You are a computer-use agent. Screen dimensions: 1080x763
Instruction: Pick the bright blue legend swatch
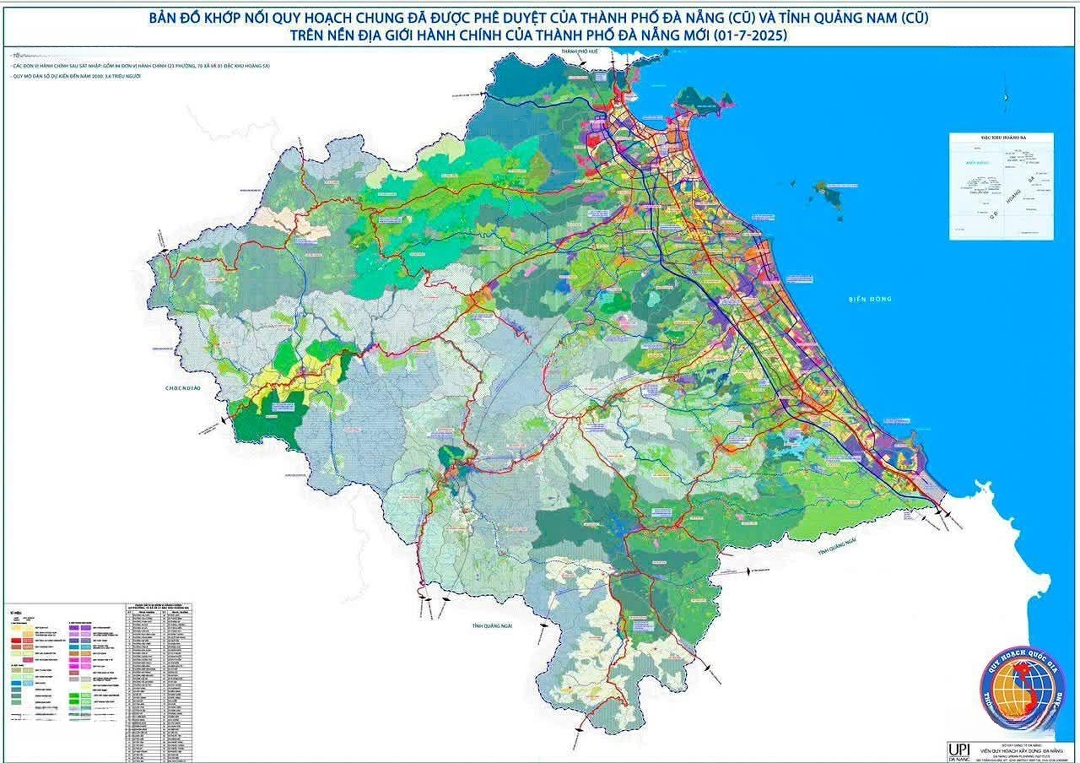click(x=16, y=683)
